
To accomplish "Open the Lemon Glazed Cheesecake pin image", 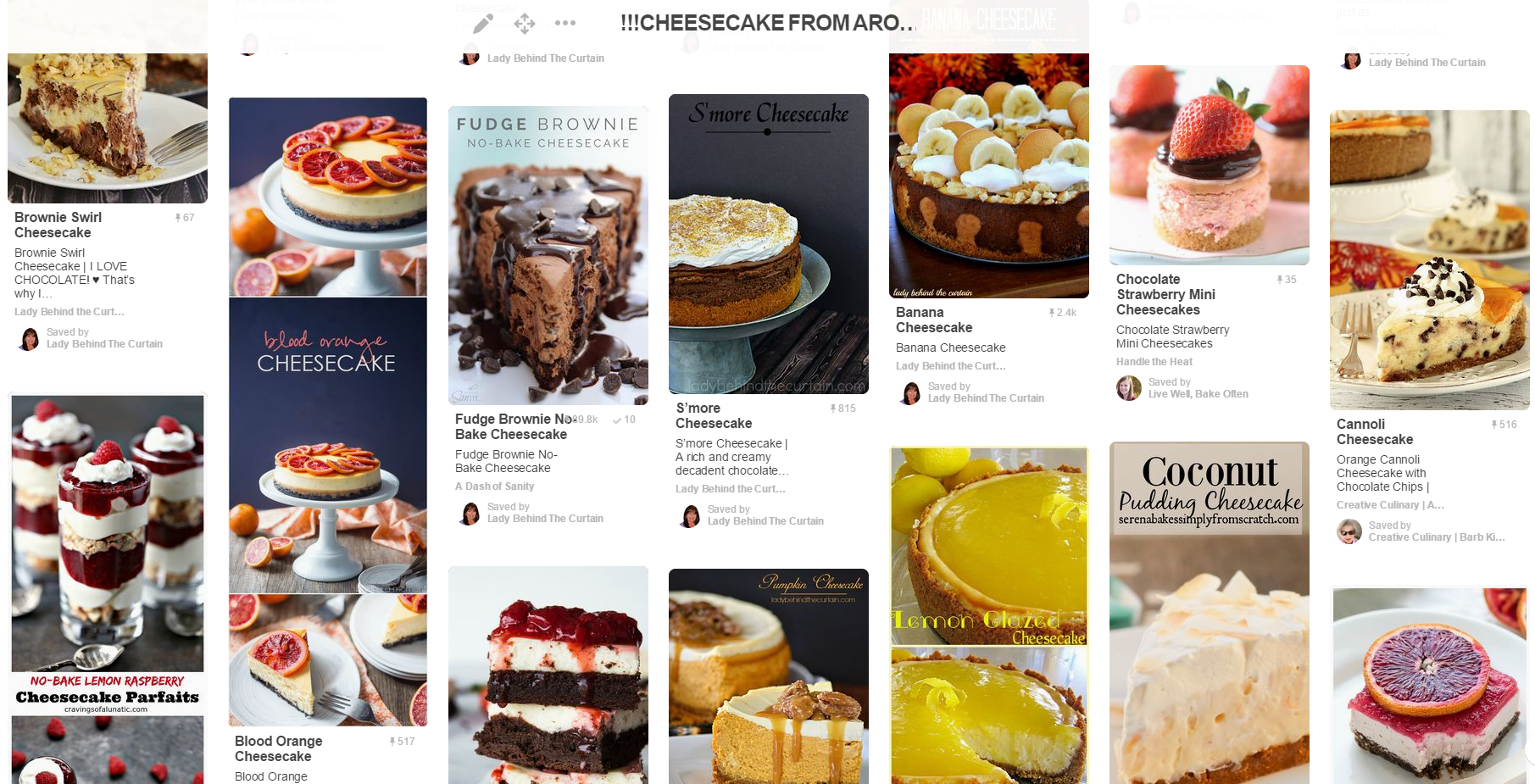I will point(989,615).
